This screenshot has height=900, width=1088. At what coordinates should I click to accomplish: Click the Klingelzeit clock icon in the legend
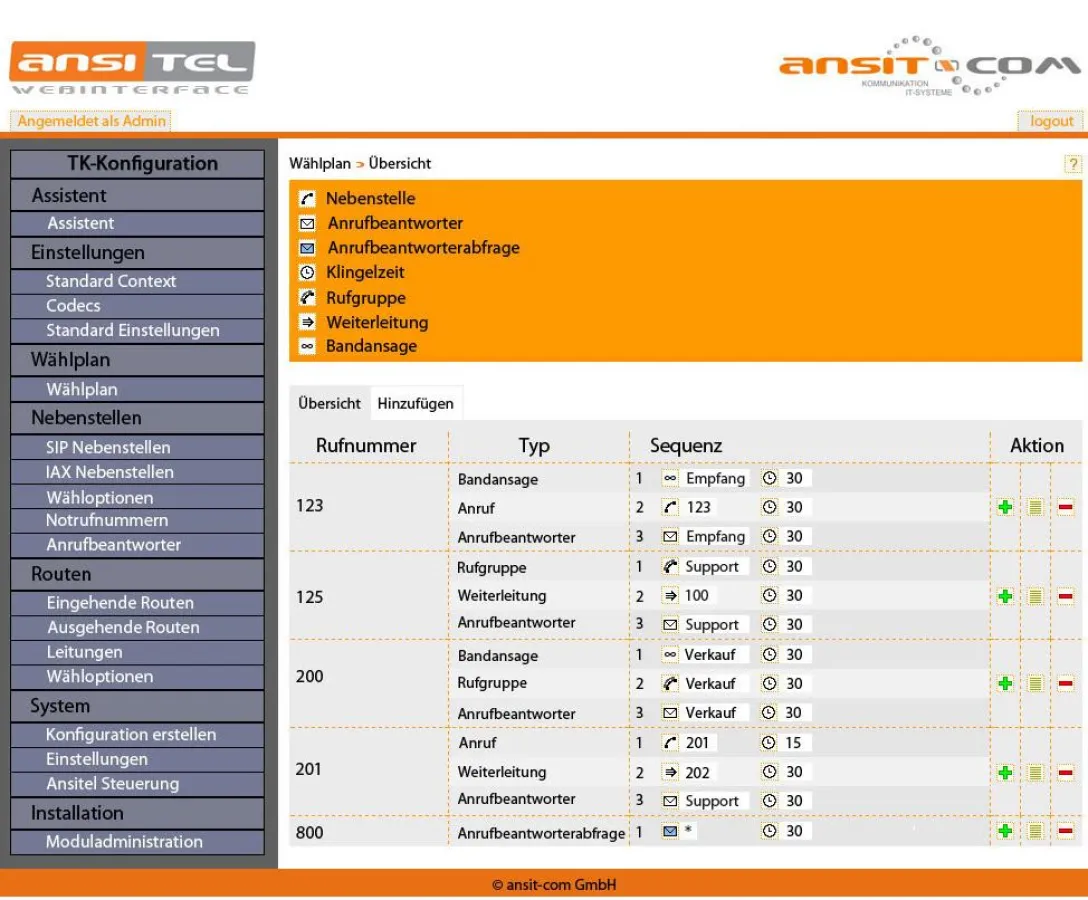[305, 272]
